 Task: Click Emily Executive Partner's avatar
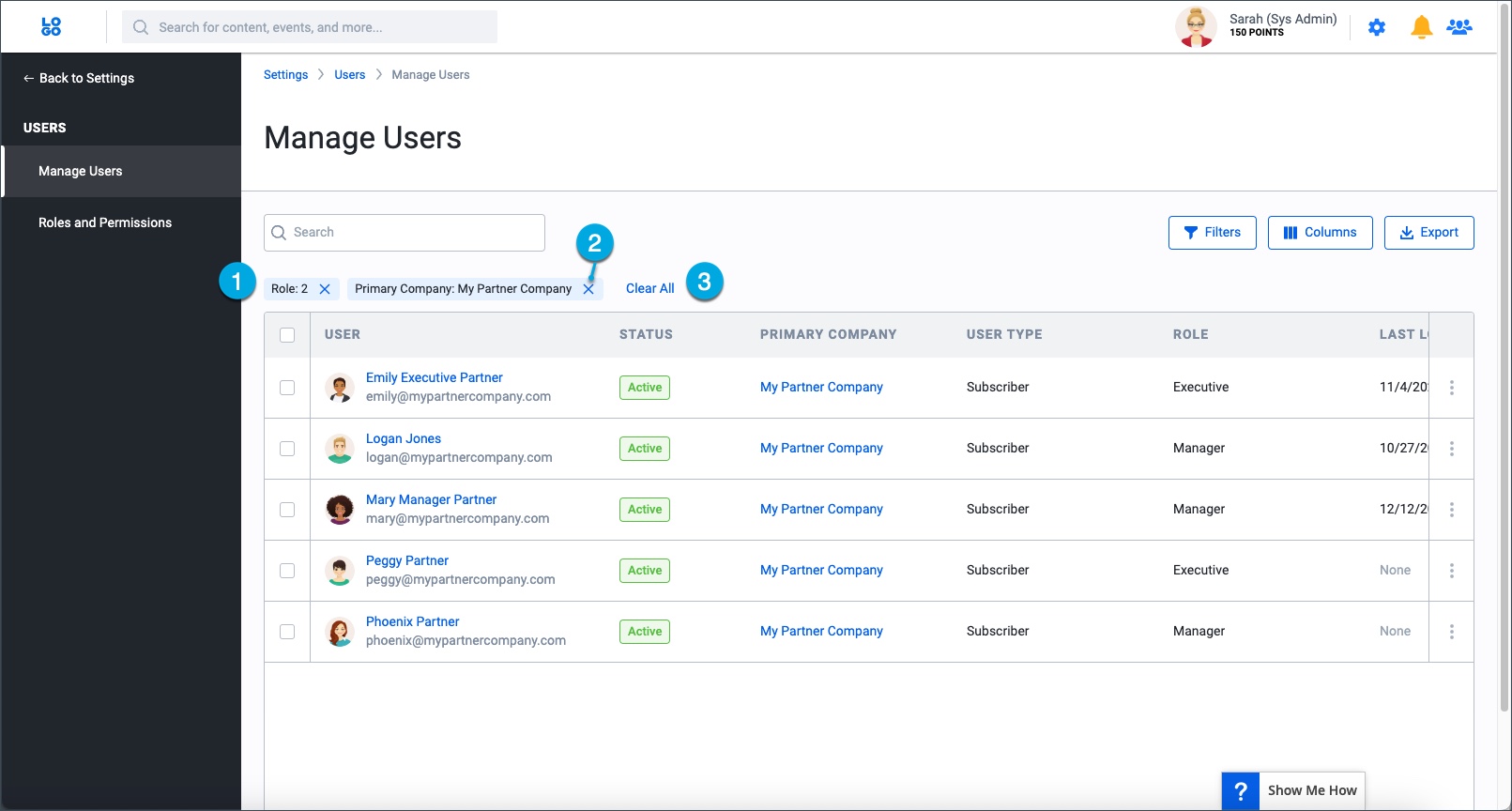click(x=339, y=388)
